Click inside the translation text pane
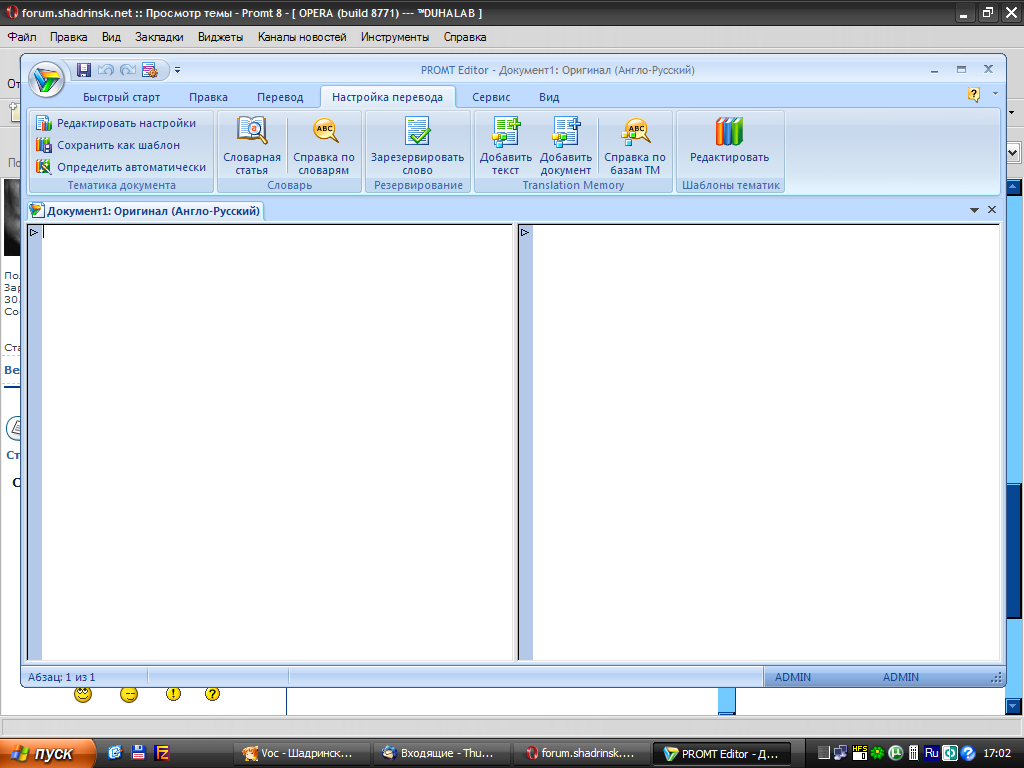This screenshot has height=768, width=1024. (766, 442)
